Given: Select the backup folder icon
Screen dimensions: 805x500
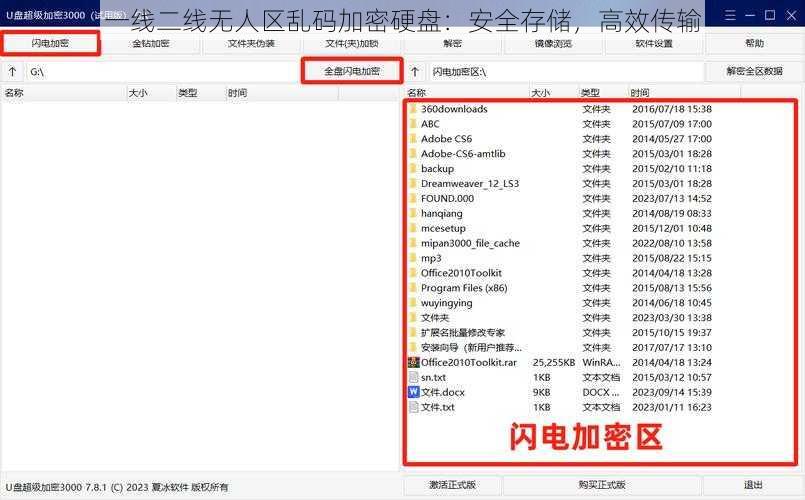Looking at the screenshot, I should (413, 168).
